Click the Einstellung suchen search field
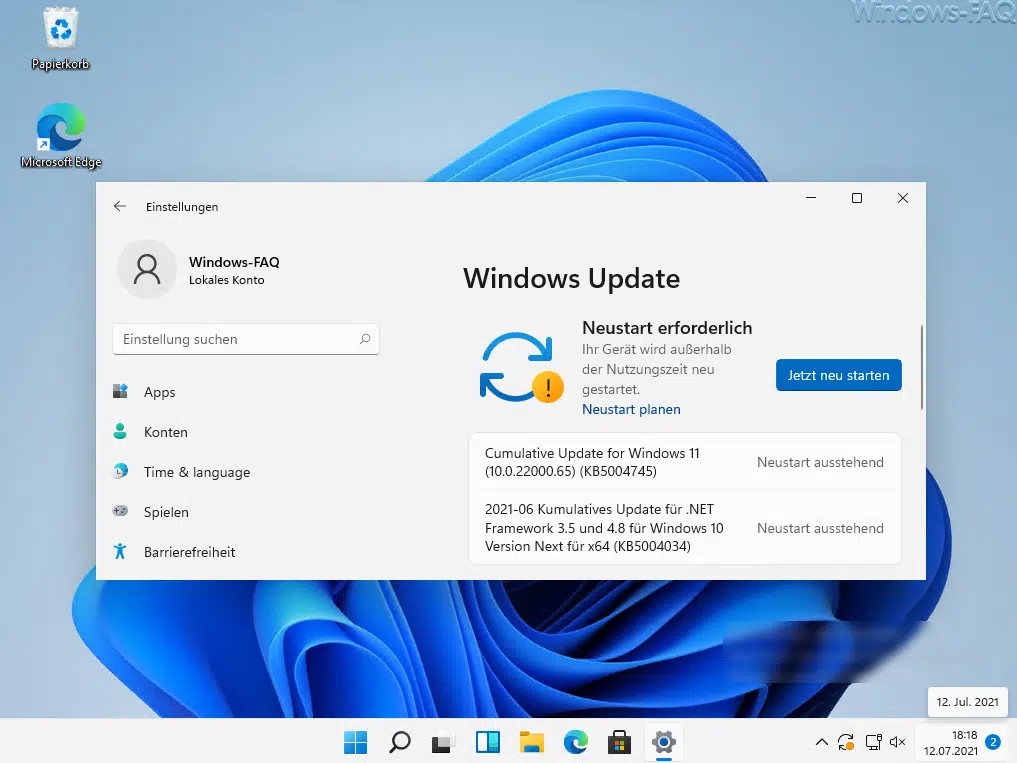Screen dimensions: 1017x763 (245, 339)
